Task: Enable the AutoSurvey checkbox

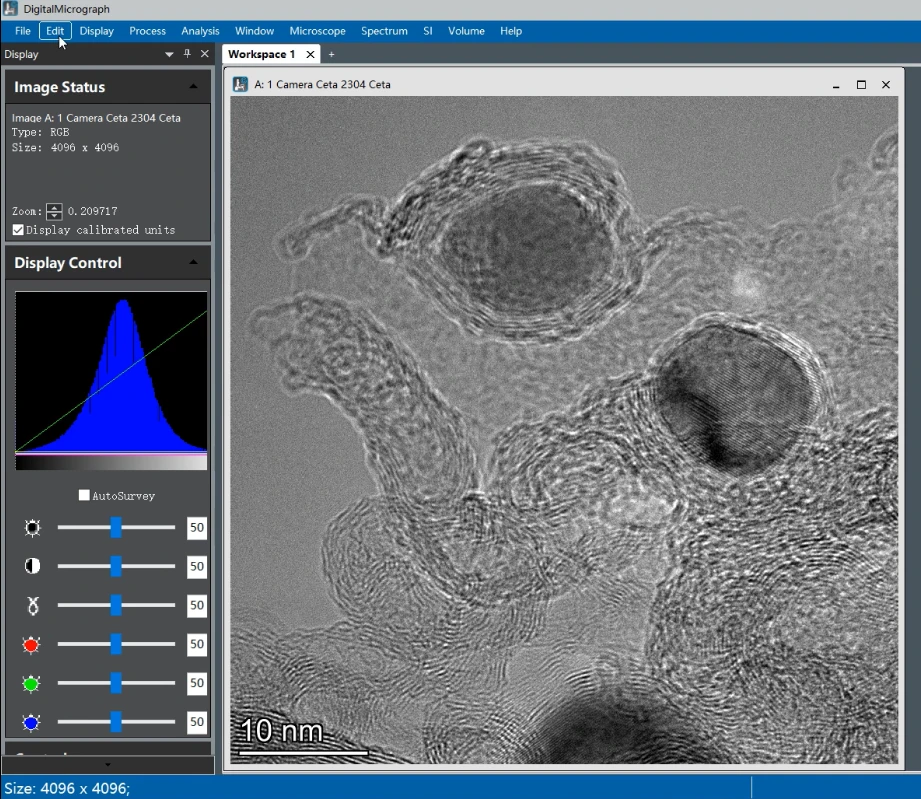Action: pos(84,495)
